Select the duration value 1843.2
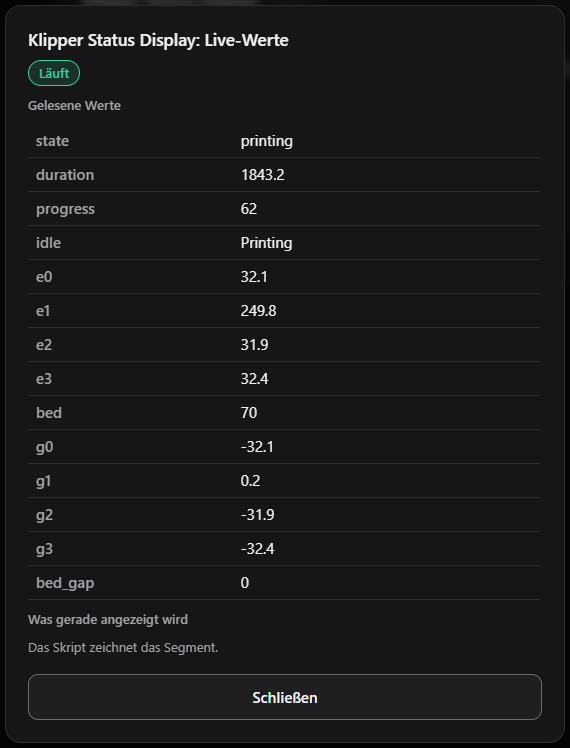 tap(263, 175)
